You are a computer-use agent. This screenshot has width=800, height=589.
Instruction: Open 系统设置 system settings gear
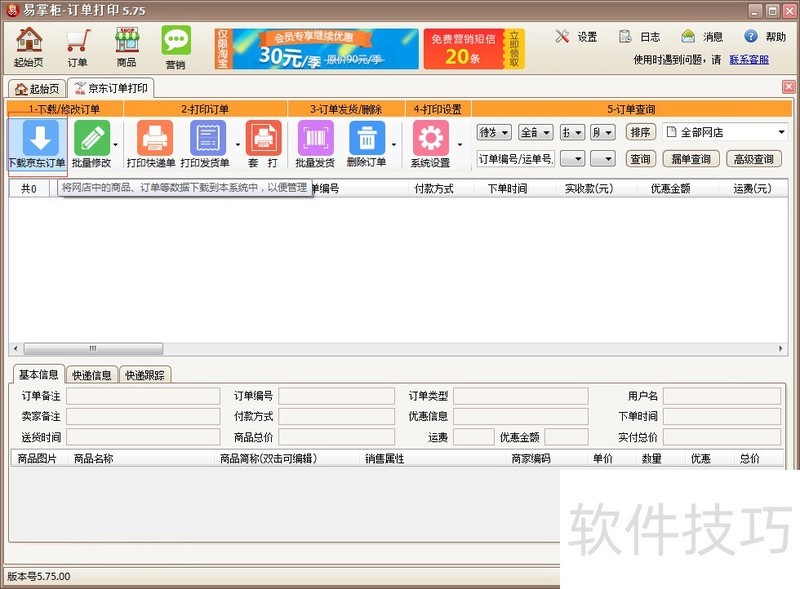(430, 140)
